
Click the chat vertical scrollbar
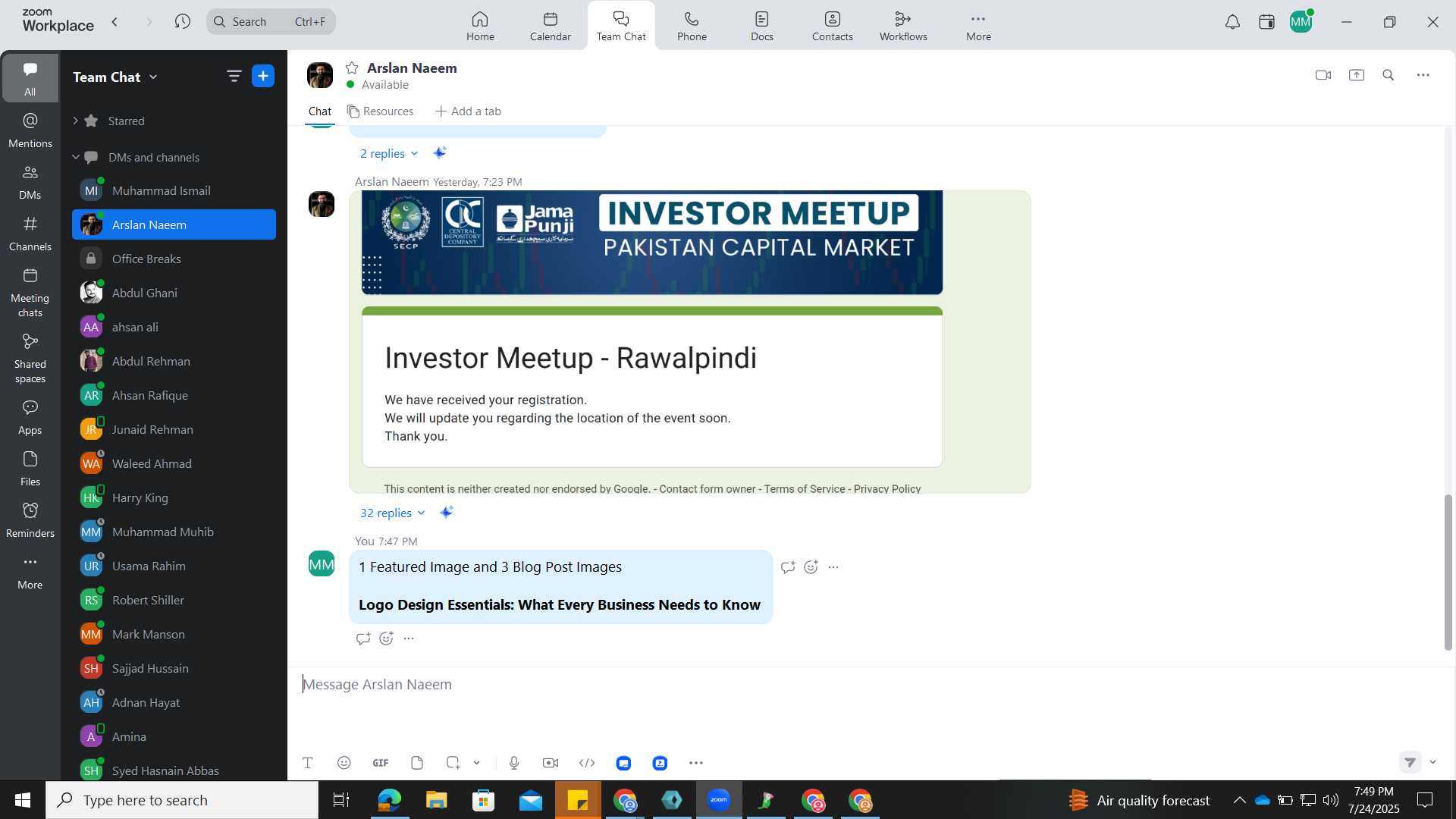coord(1448,572)
